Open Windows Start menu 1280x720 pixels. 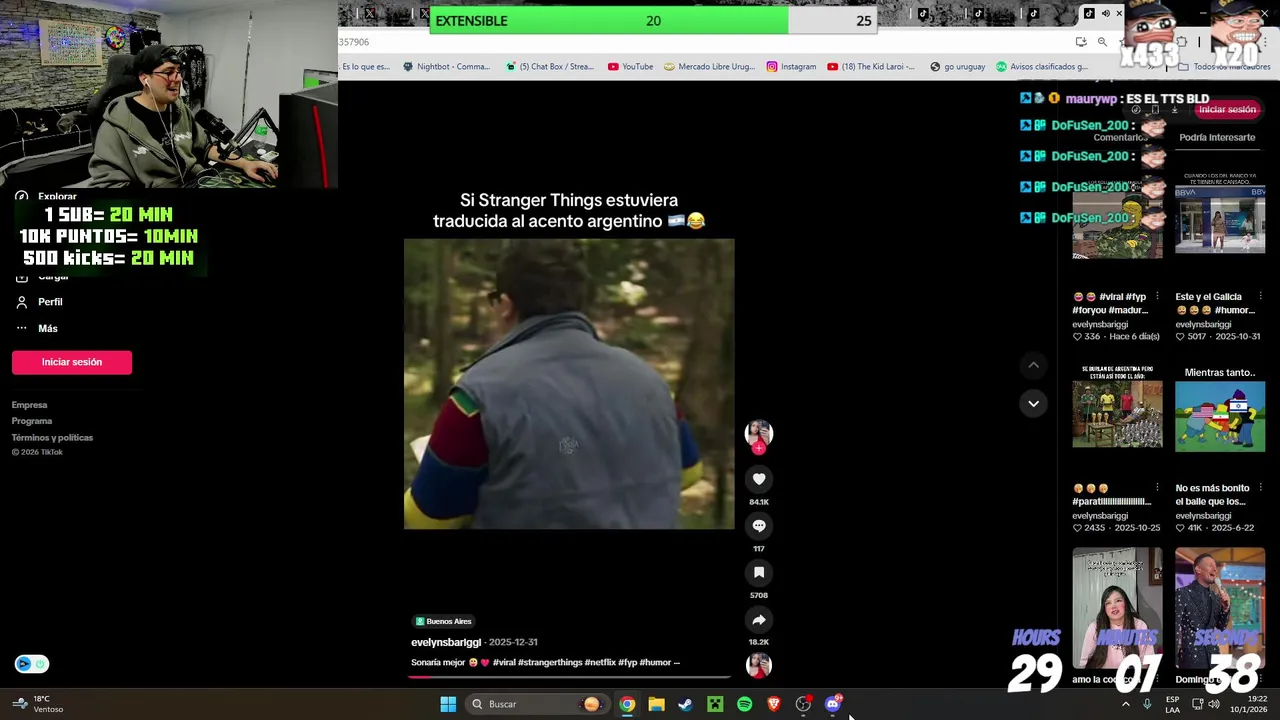(x=448, y=704)
